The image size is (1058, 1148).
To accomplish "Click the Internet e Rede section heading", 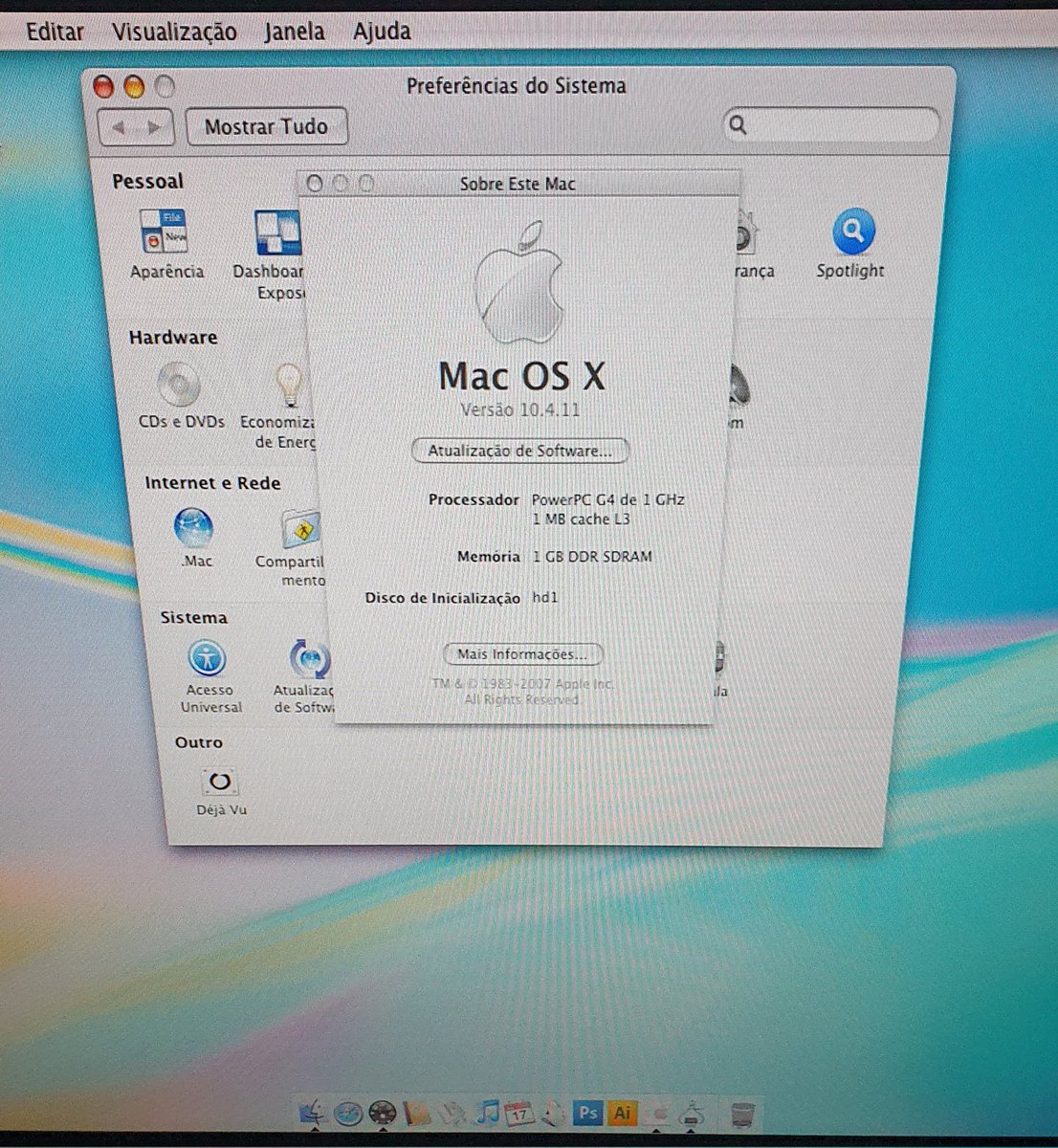I will tap(212, 483).
